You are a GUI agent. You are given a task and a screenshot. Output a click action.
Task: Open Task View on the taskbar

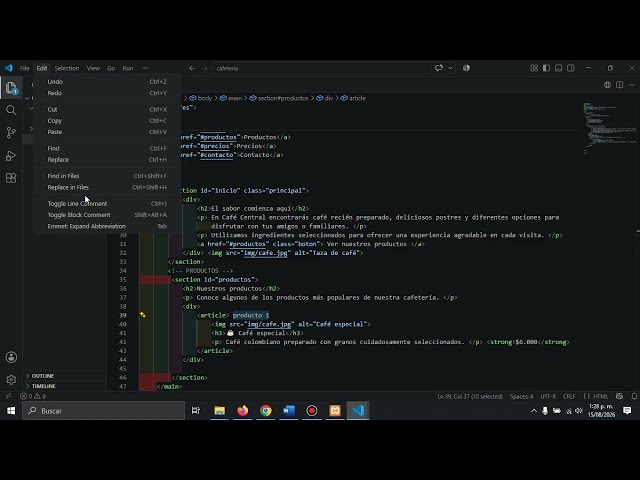pos(196,411)
